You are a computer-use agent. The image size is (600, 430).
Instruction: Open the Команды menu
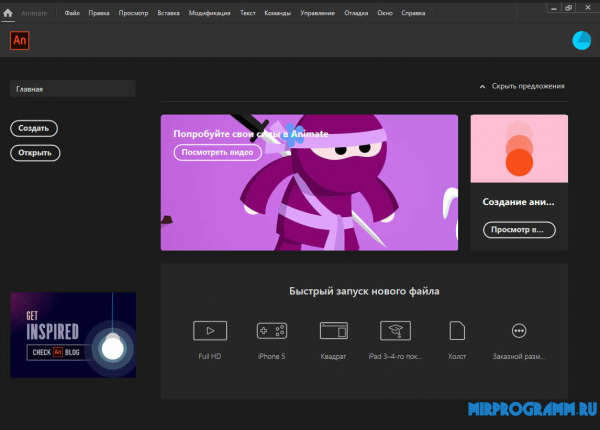277,13
